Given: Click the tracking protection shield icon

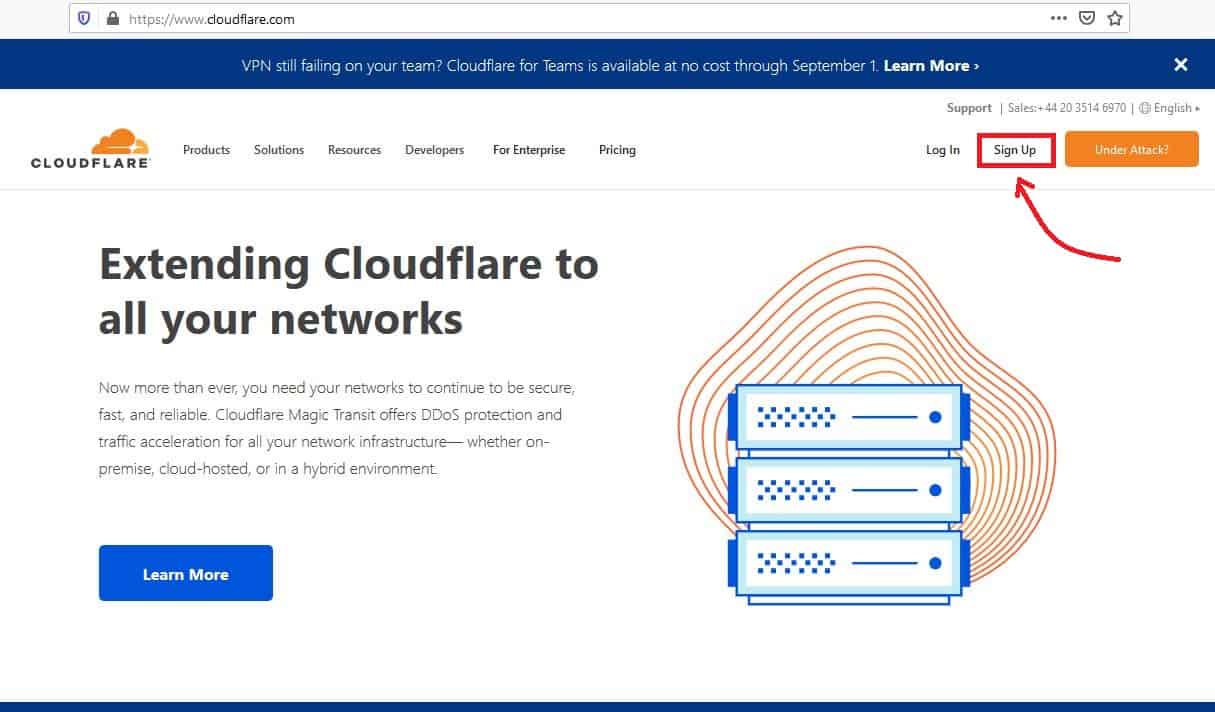Looking at the screenshot, I should coord(84,18).
